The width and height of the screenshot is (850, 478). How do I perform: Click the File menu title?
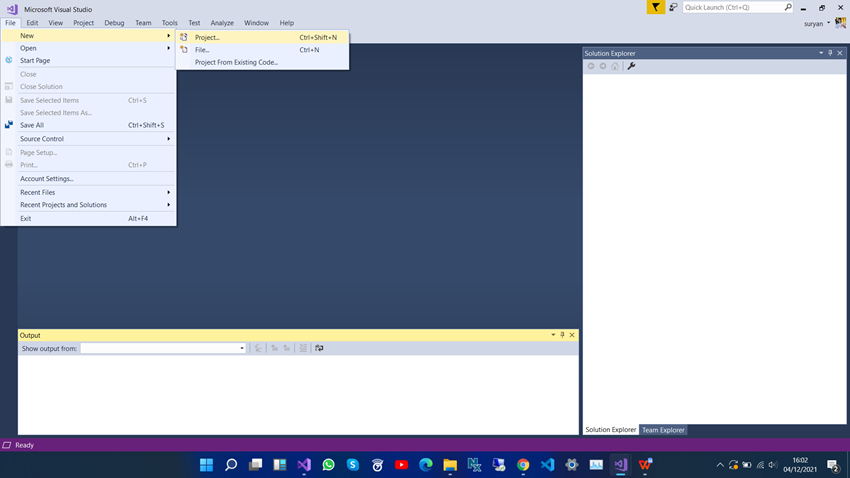(x=10, y=23)
